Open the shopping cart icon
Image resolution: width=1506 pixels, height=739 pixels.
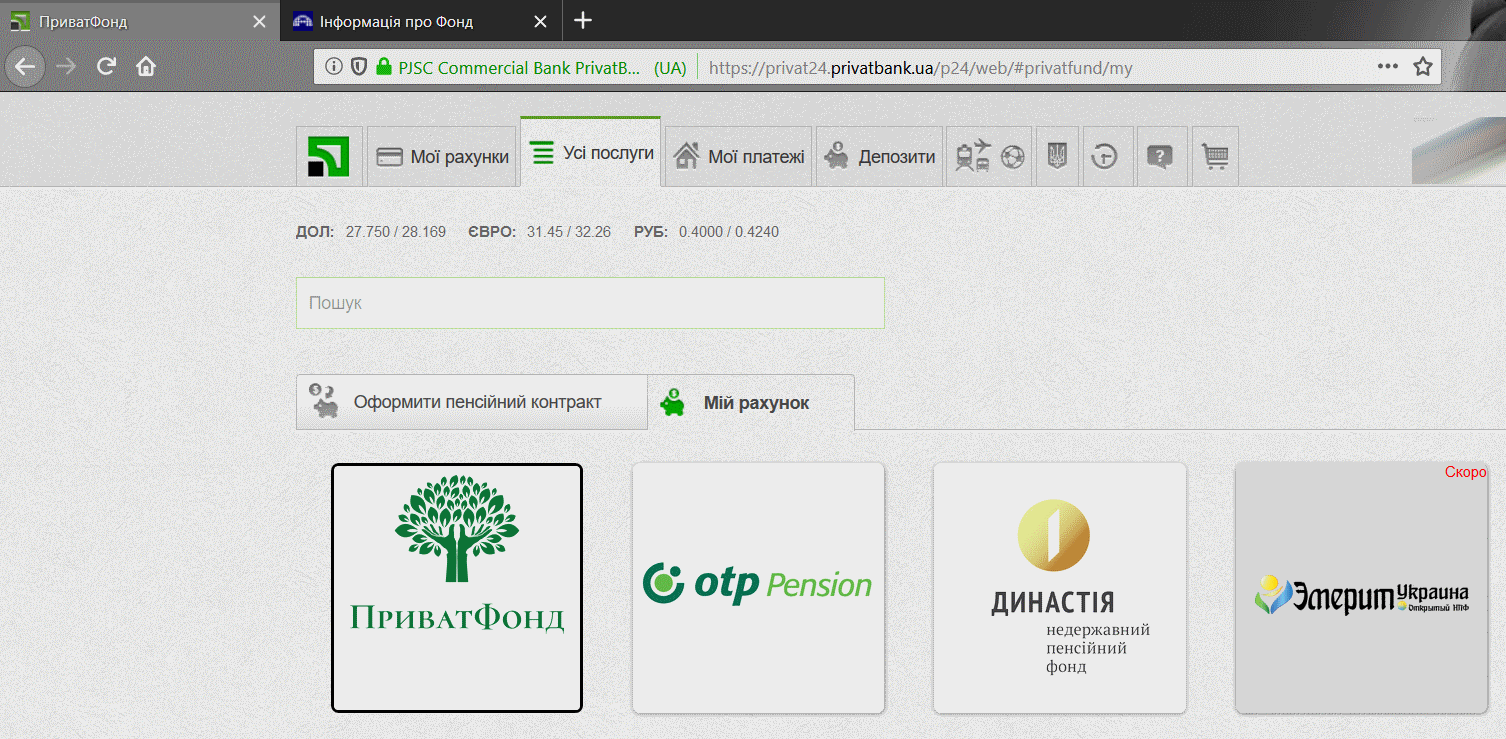point(1216,156)
